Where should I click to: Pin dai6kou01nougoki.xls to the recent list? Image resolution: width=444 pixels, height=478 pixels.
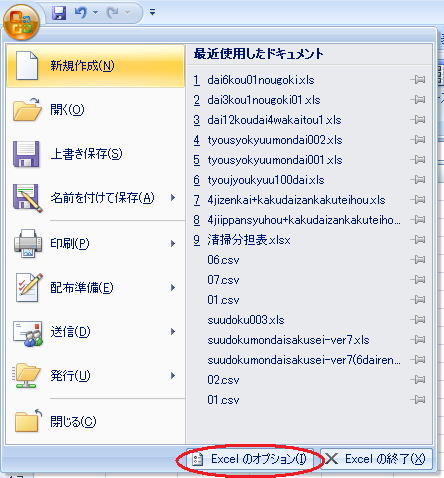point(418,80)
